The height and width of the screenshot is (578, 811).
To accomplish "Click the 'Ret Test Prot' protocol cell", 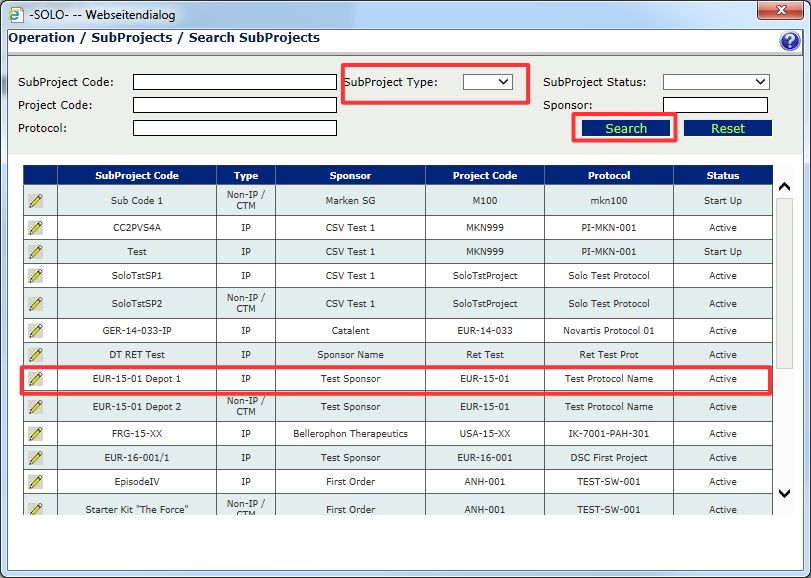I will tap(609, 355).
